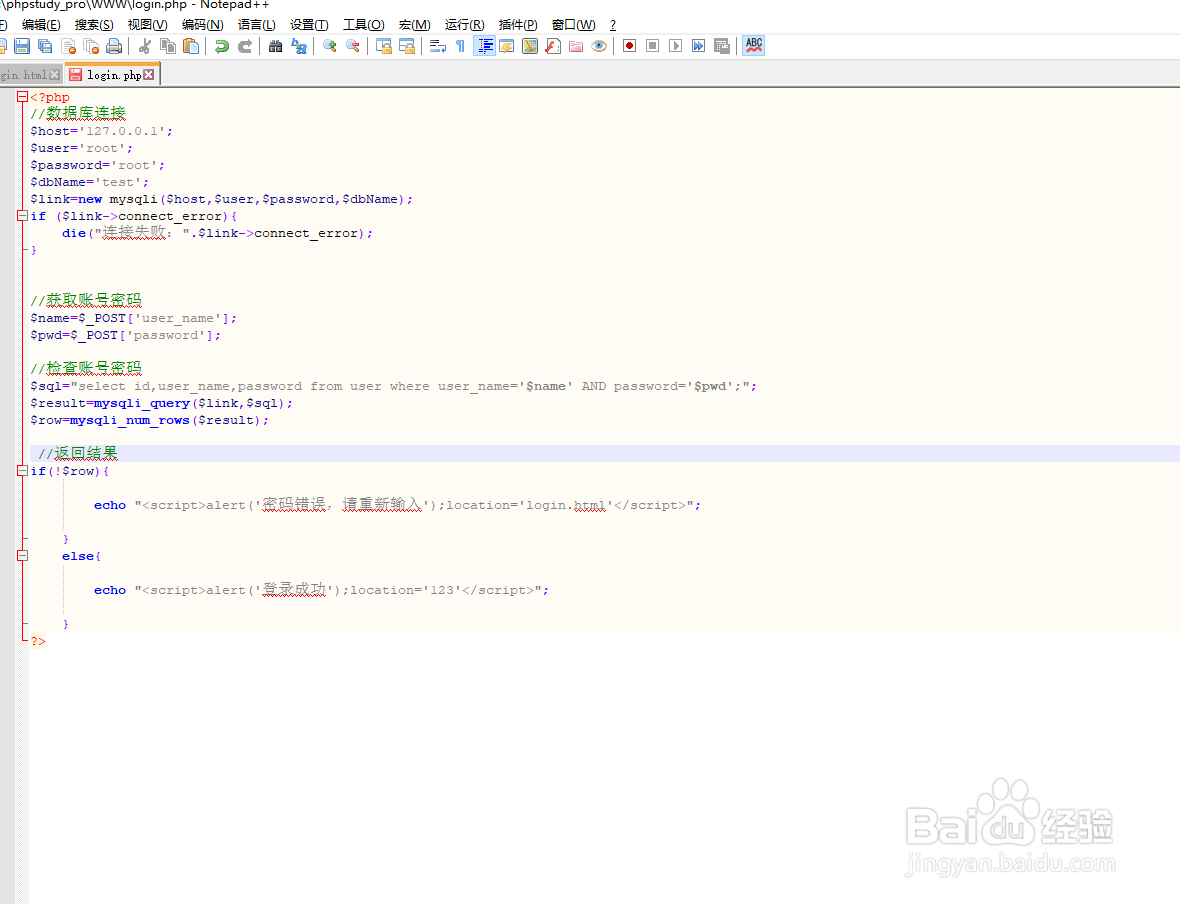Screen dimensions: 1180x904
Task: Open the 语言(L) menu
Action: [x=257, y=25]
